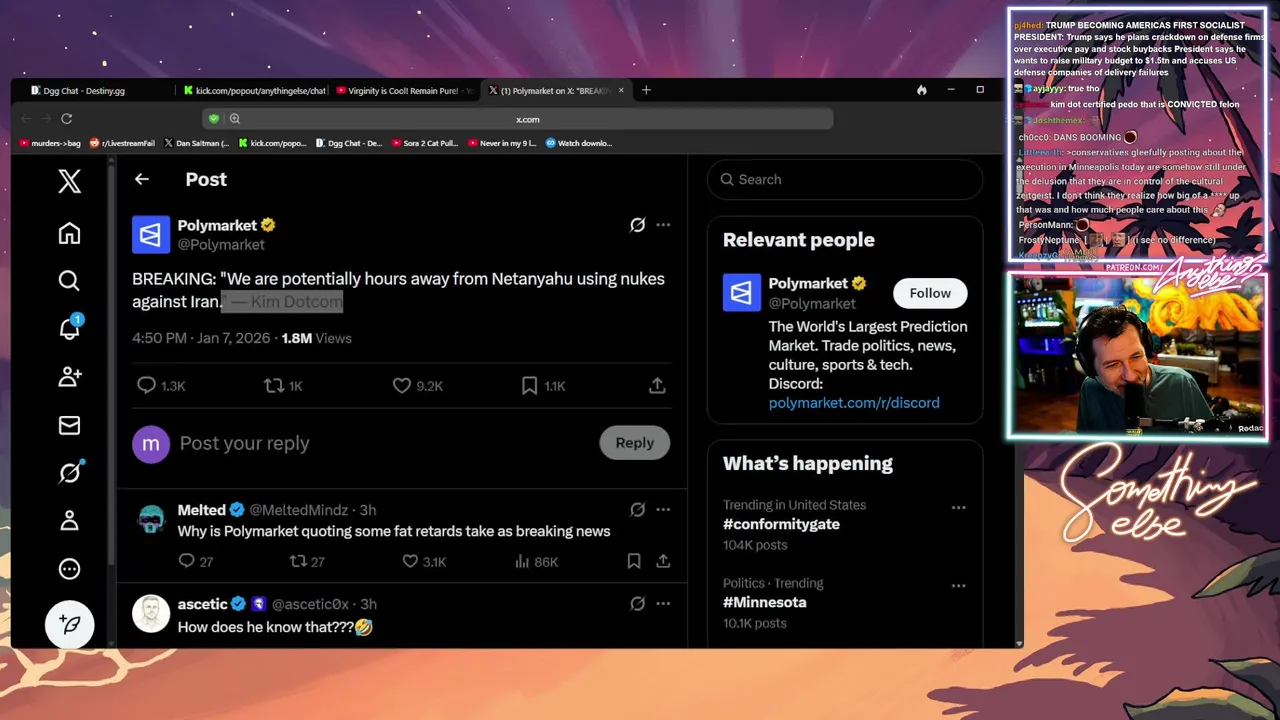Screen dimensions: 1280x720
Task: Click the flame icon in browser title bar
Action: pos(921,90)
